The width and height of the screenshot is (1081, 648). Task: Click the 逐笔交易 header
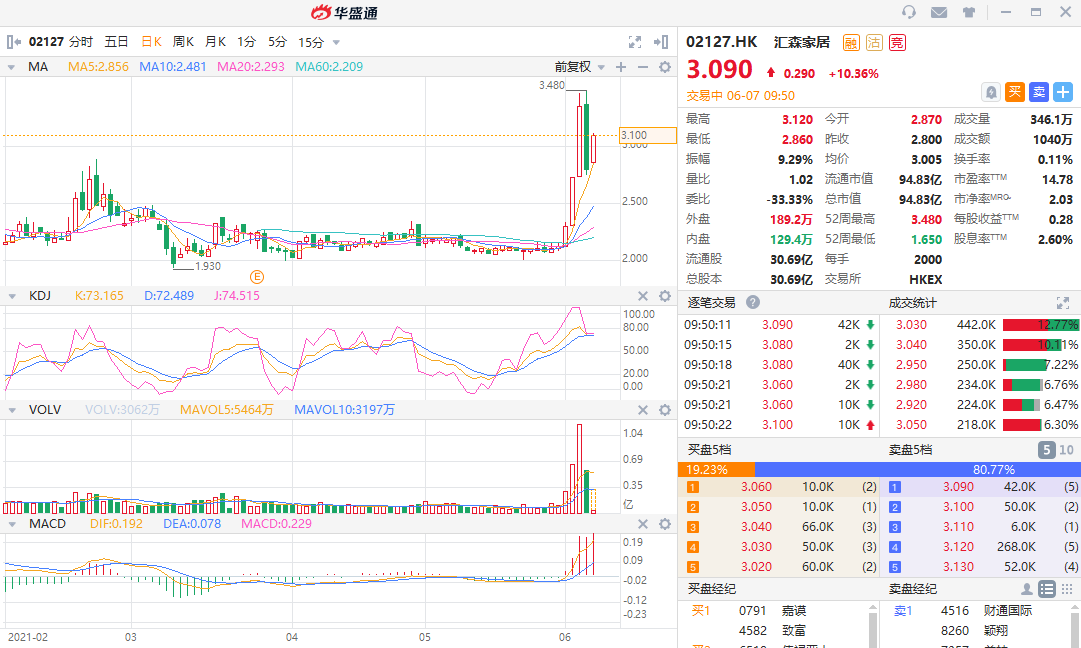click(711, 303)
